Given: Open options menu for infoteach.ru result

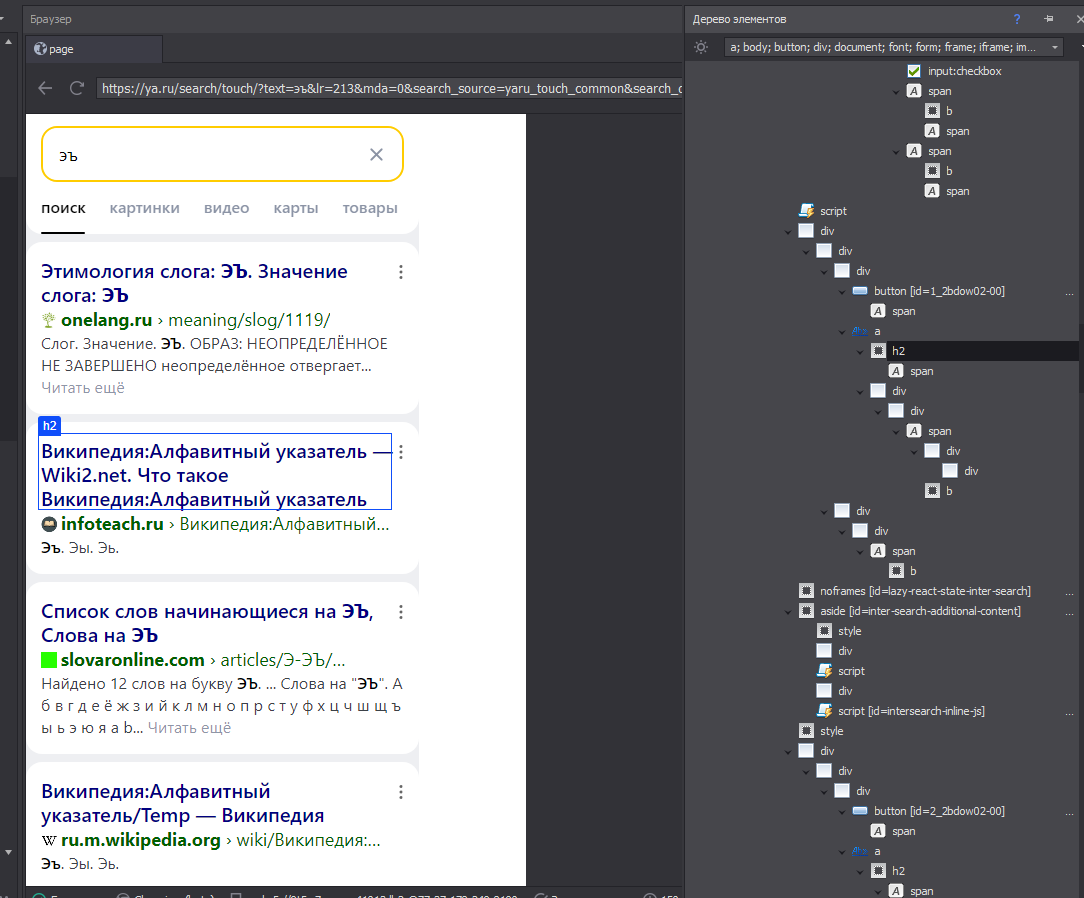Looking at the screenshot, I should 401,452.
